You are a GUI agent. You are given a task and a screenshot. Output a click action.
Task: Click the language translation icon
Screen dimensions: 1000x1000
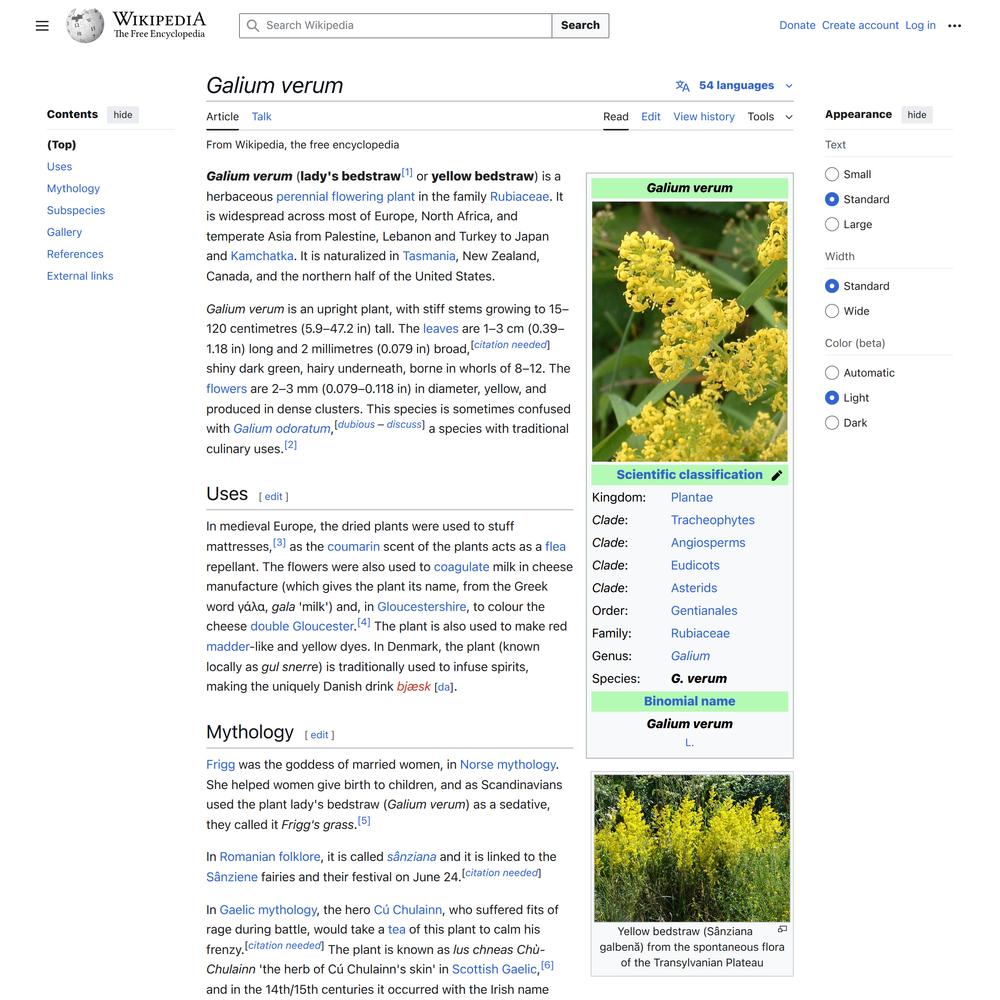(682, 85)
